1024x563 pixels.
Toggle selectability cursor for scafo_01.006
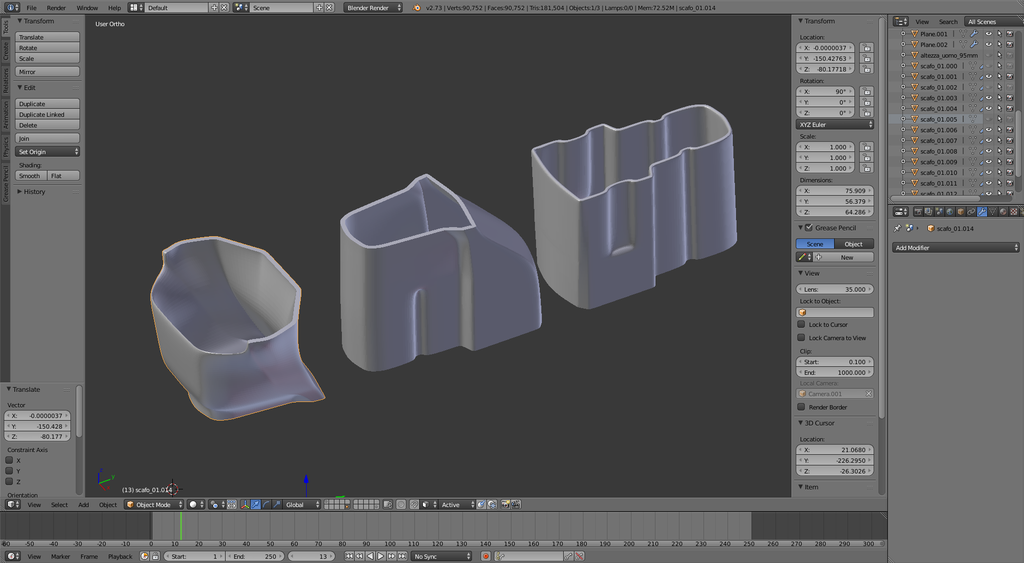point(999,130)
